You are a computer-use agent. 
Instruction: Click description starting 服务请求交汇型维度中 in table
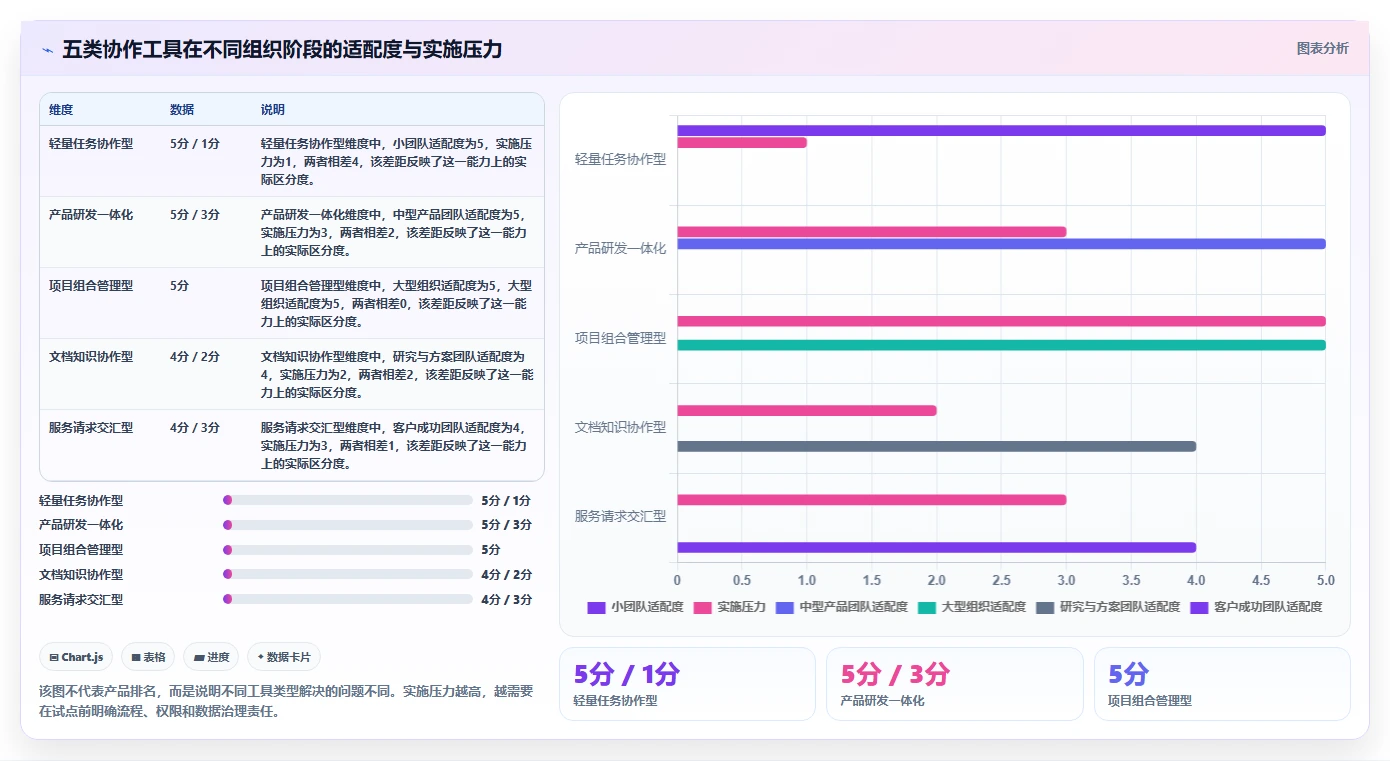coord(397,445)
